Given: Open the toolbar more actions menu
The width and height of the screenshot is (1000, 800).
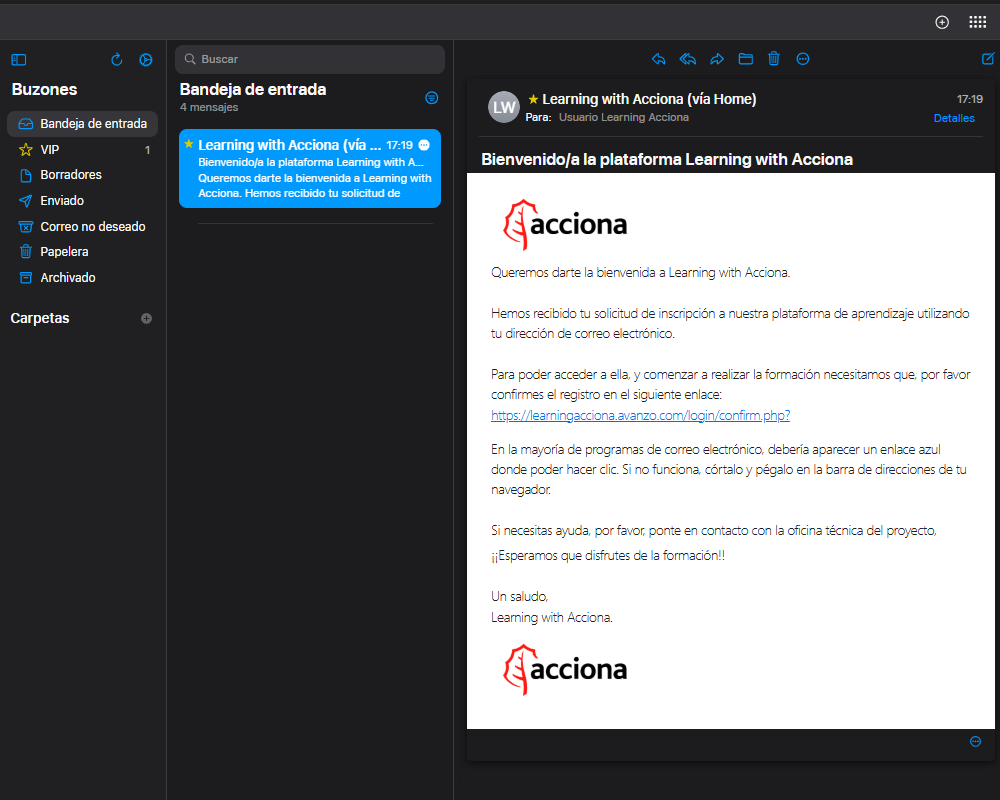Looking at the screenshot, I should (x=803, y=59).
